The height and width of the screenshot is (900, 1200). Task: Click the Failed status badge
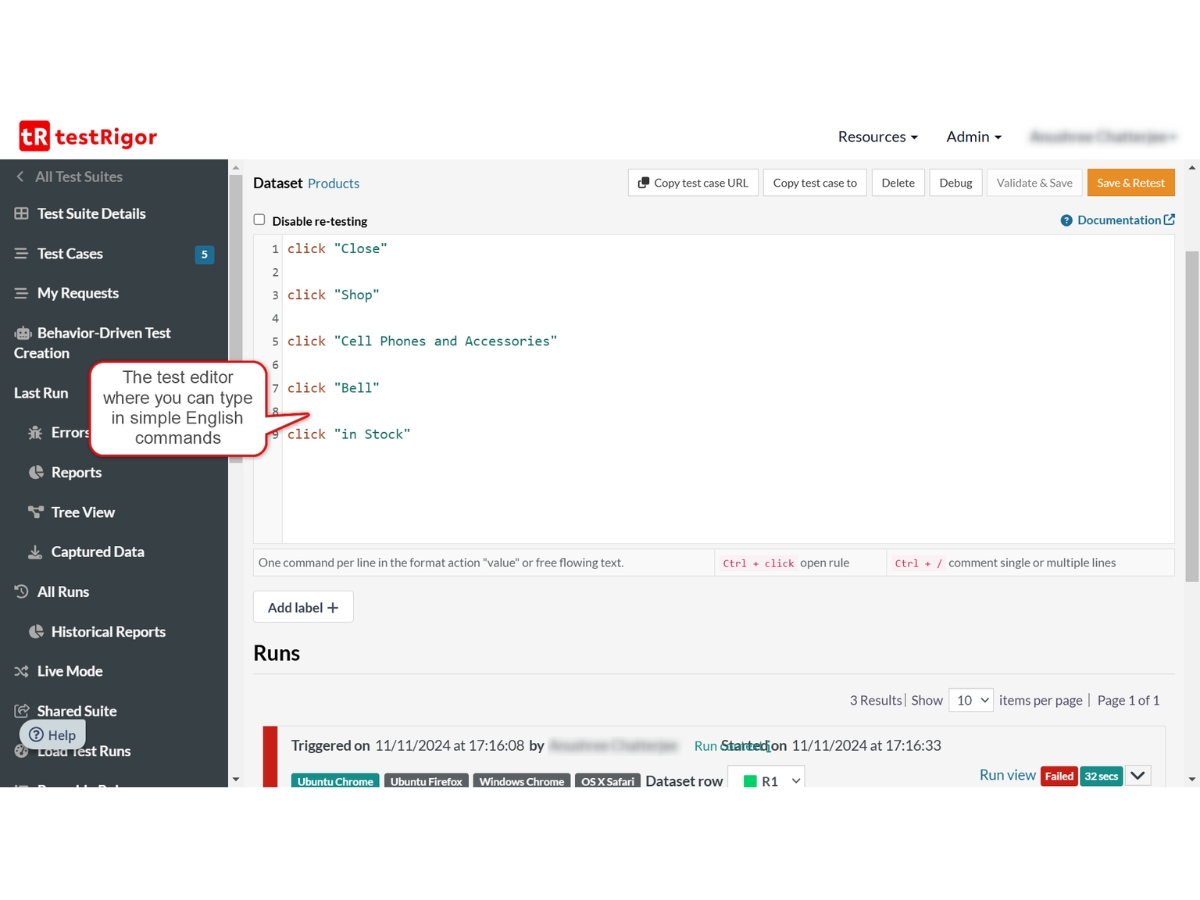coord(1059,776)
